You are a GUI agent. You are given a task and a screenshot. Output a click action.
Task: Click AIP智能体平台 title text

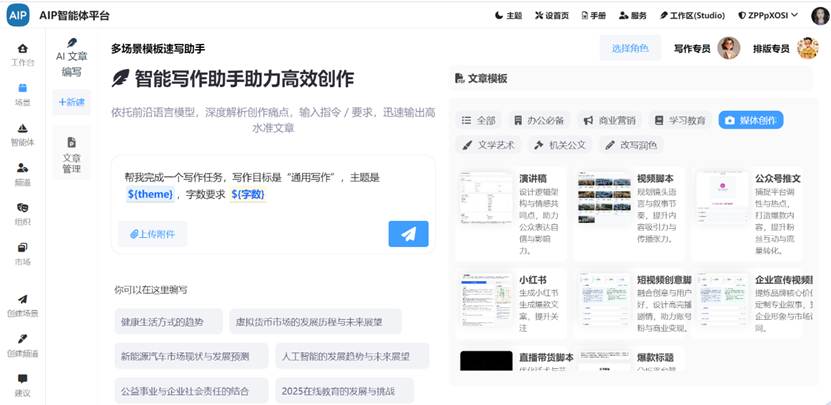point(74,15)
